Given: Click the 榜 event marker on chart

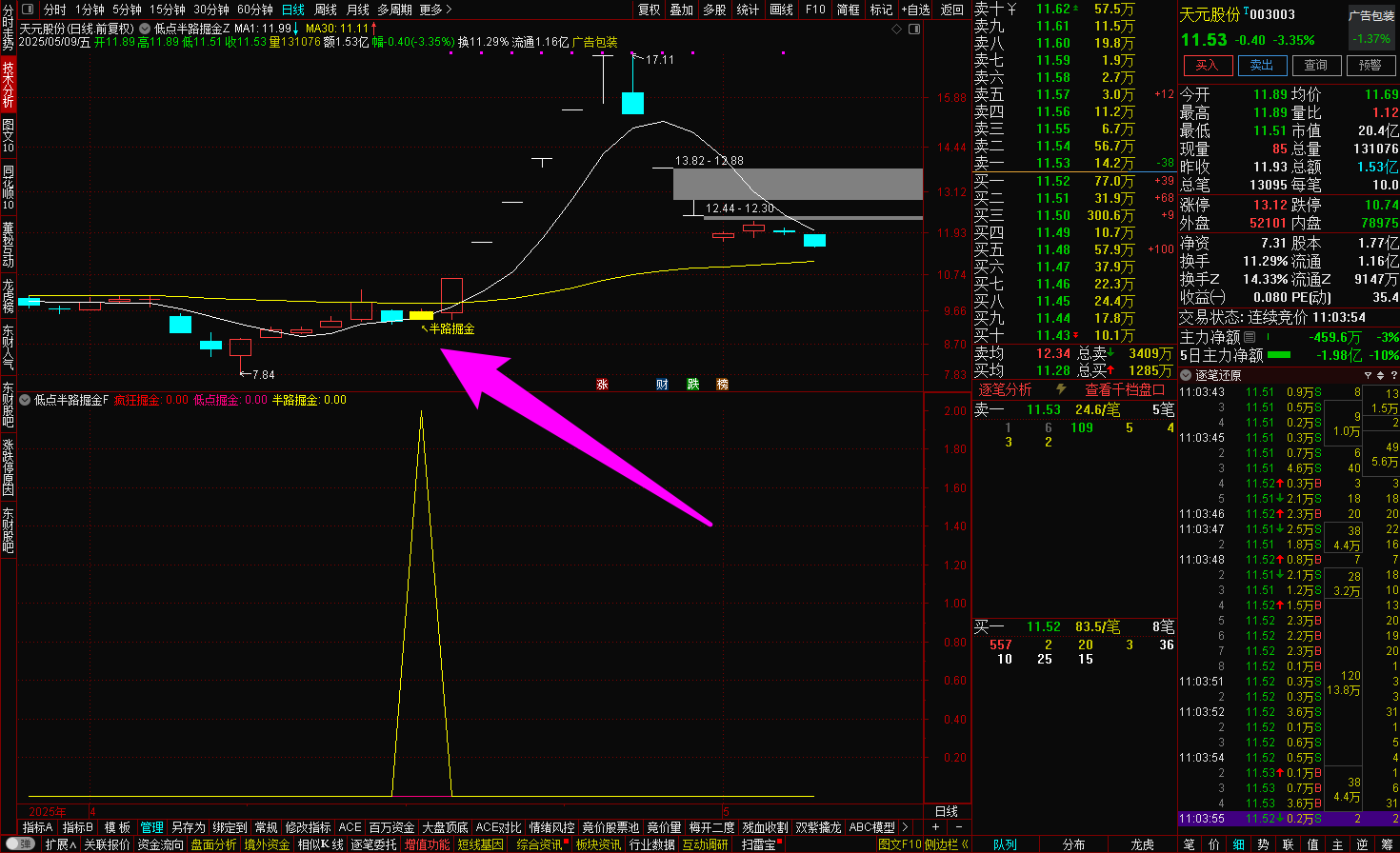Looking at the screenshot, I should pyautogui.click(x=722, y=385).
